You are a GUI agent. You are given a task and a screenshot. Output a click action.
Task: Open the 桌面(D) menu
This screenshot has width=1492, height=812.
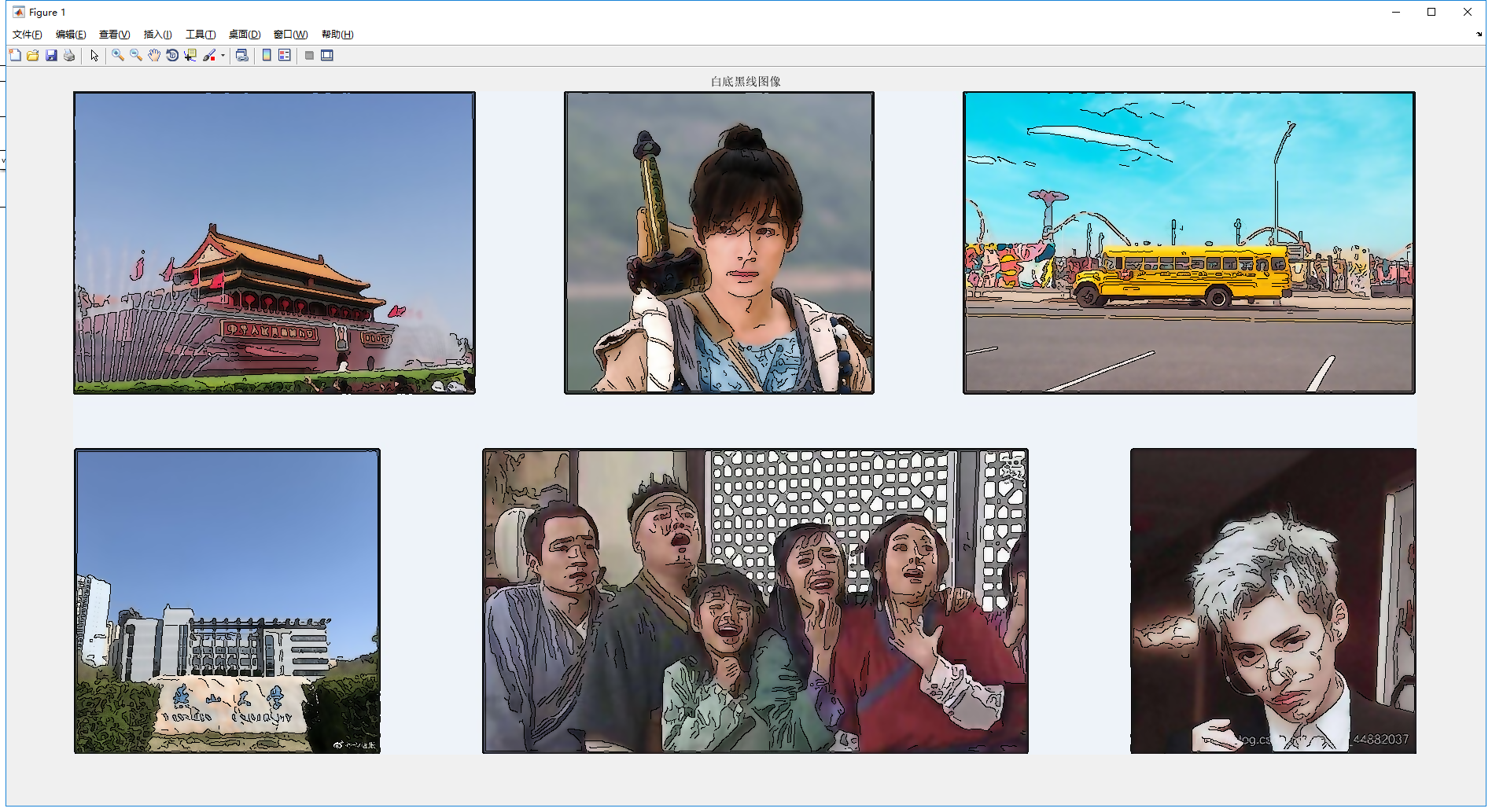245,35
